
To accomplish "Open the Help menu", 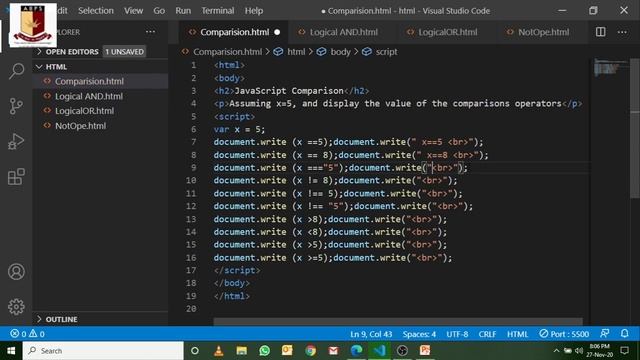I will pyautogui.click(x=254, y=11).
